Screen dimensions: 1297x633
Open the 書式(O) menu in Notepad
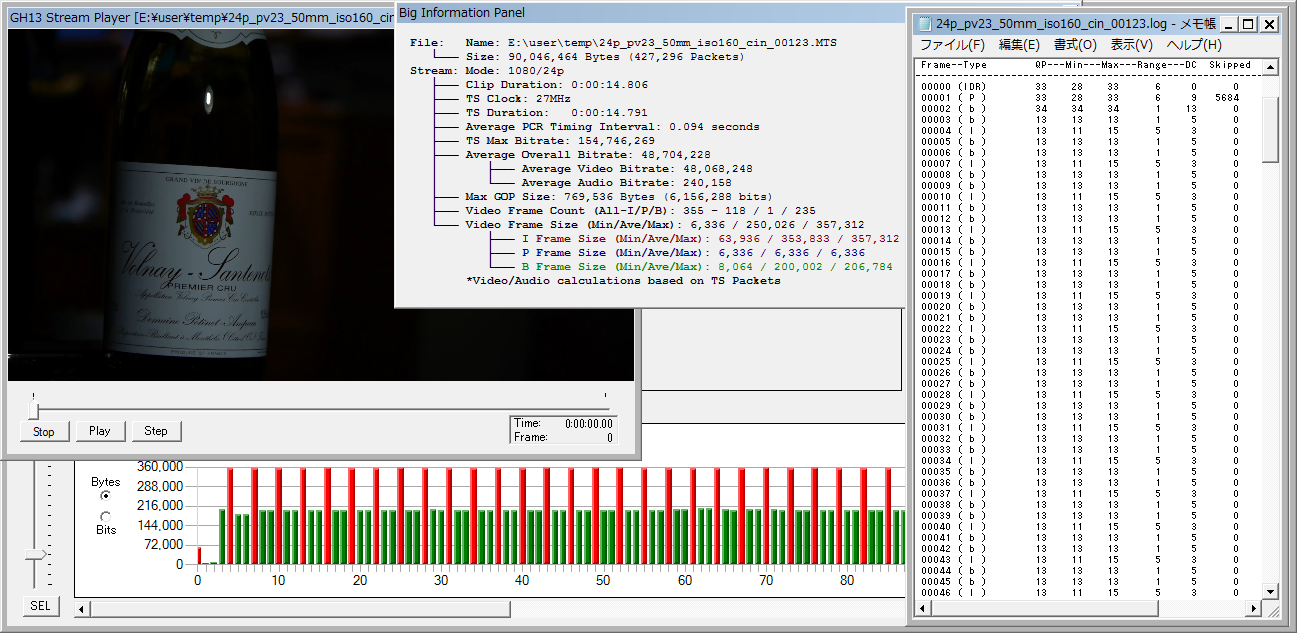click(1075, 45)
